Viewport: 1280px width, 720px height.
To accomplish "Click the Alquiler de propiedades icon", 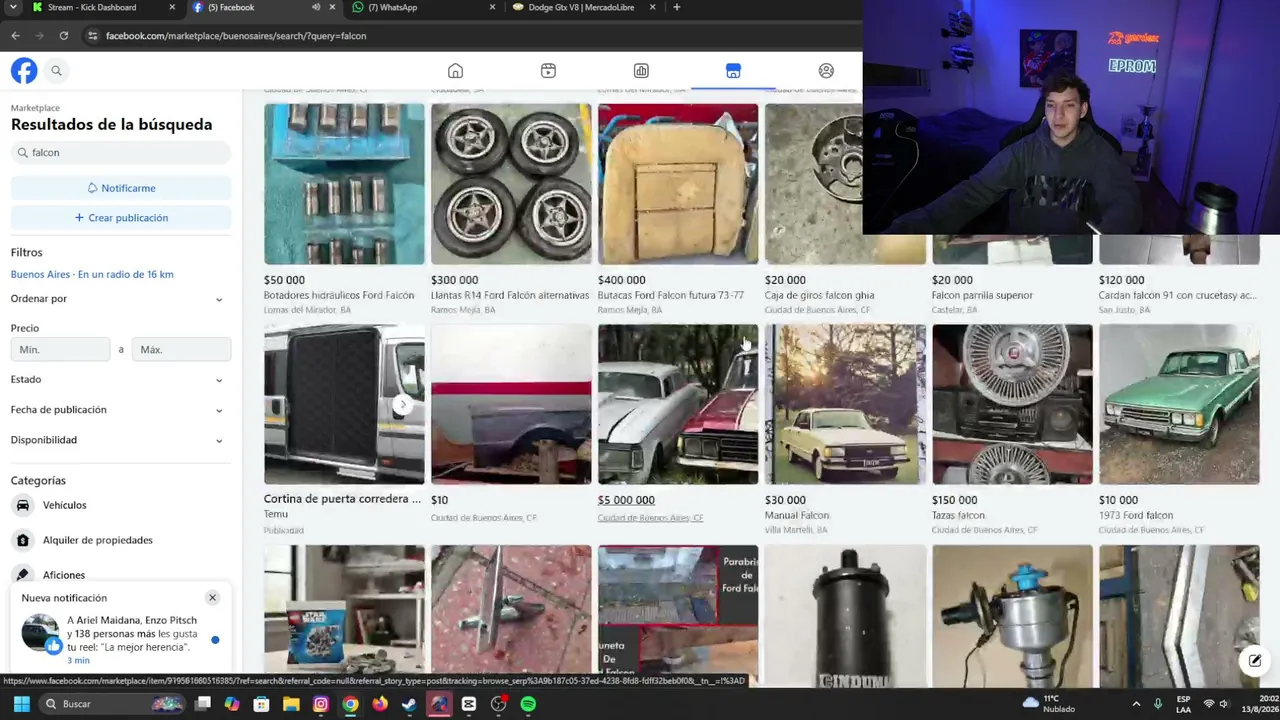I will (x=23, y=540).
